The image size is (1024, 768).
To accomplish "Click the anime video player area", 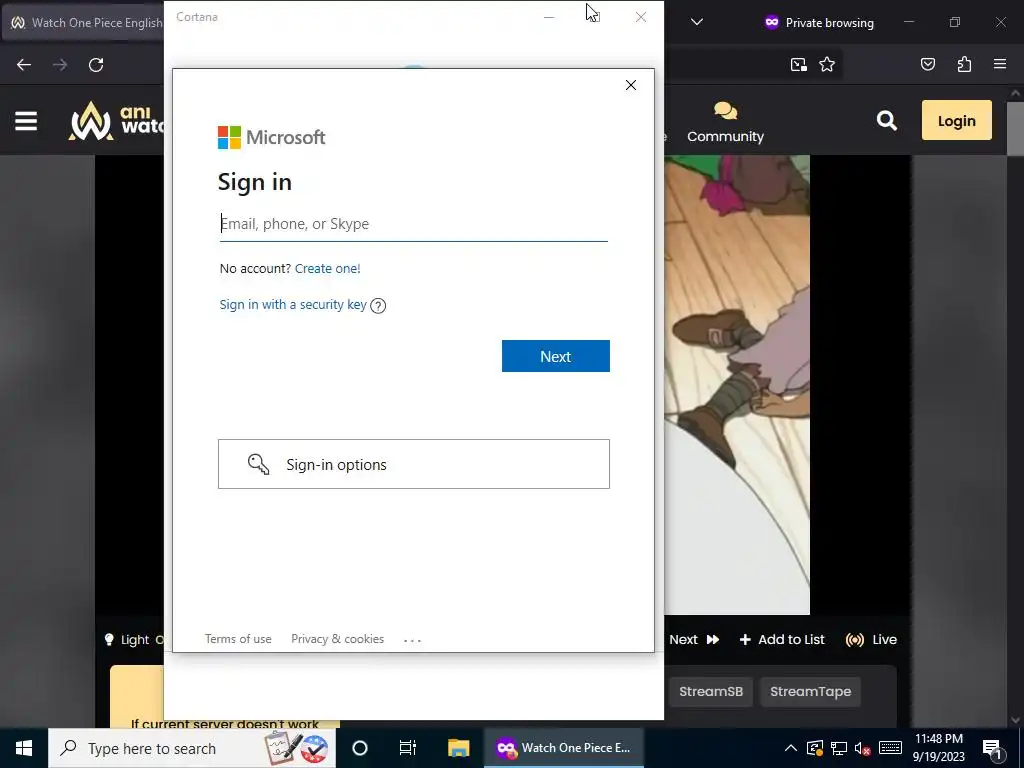I will (737, 385).
